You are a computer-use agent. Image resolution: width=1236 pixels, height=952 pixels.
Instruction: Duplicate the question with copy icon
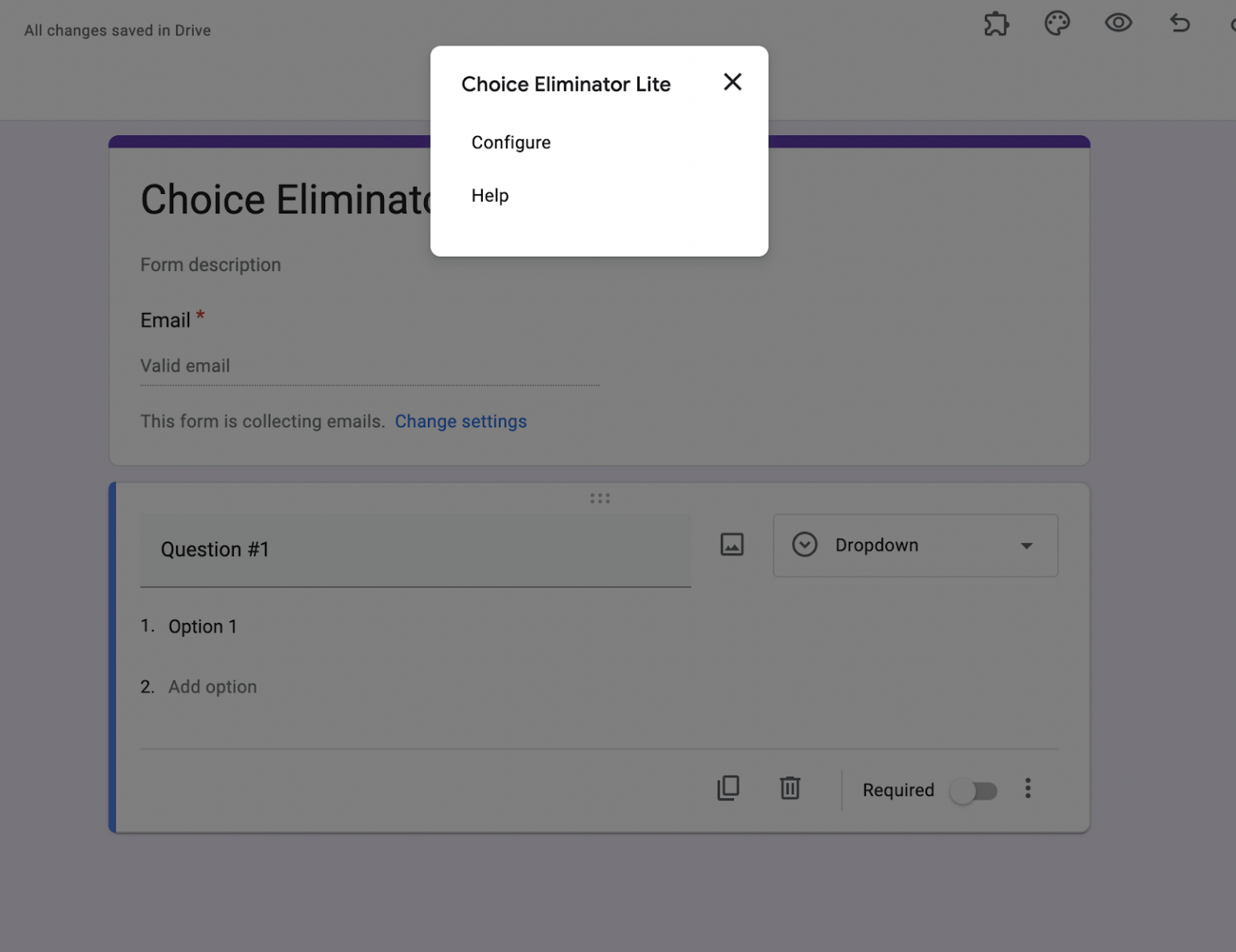728,788
